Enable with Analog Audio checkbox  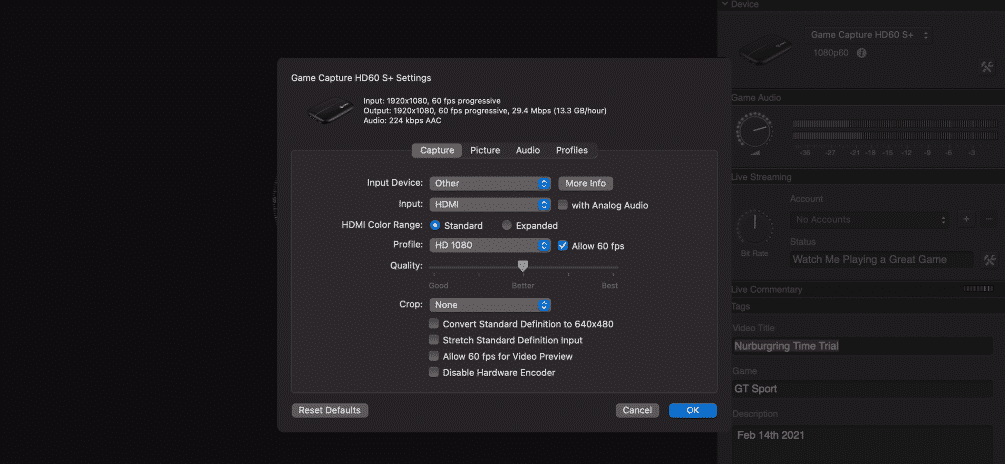point(563,205)
